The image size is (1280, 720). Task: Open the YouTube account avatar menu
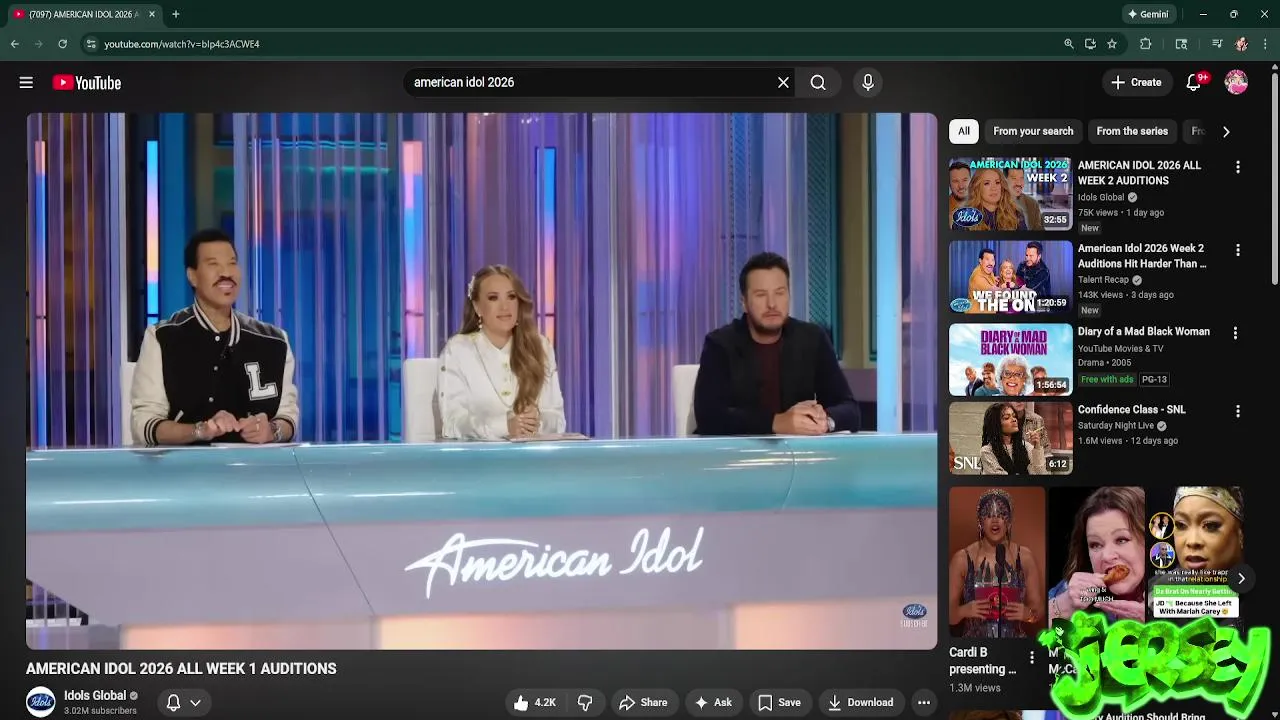[x=1236, y=83]
